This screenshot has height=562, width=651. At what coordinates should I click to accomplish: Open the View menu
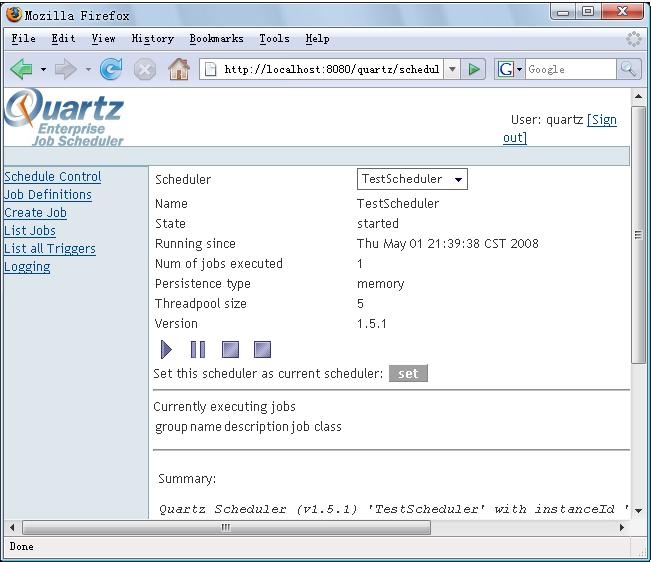[103, 39]
